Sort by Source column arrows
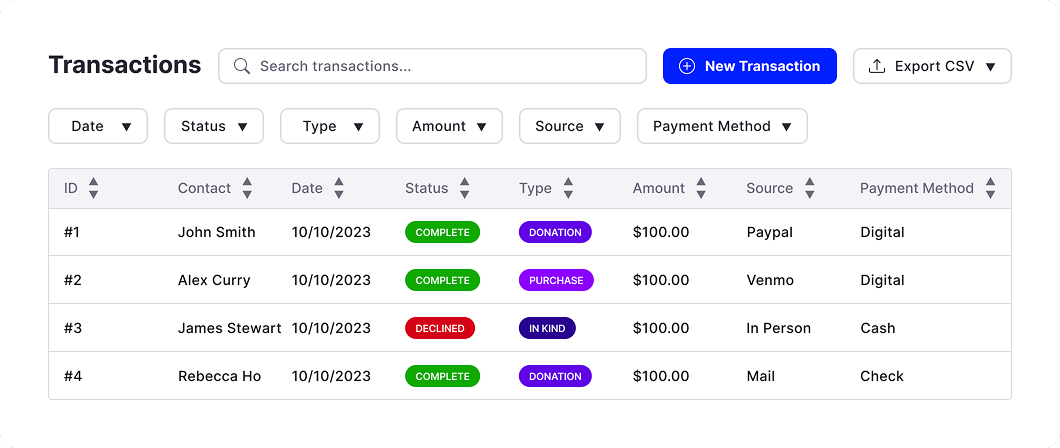 tap(809, 188)
